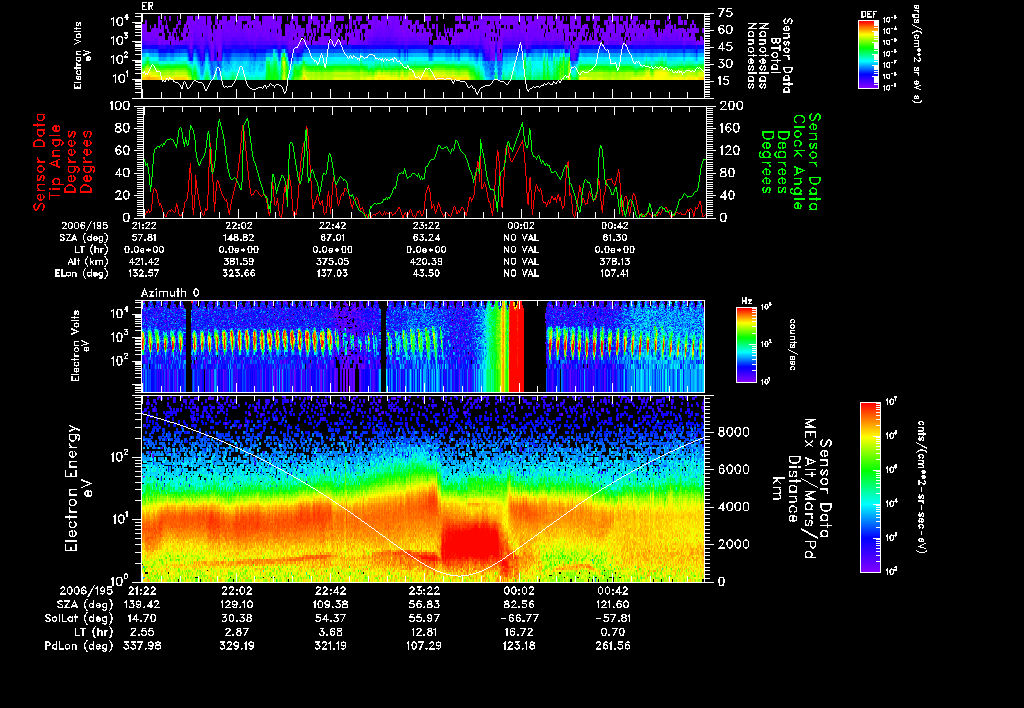The width and height of the screenshot is (1024, 708).
Task: Select ELon value 323.66
Action: coord(238,273)
